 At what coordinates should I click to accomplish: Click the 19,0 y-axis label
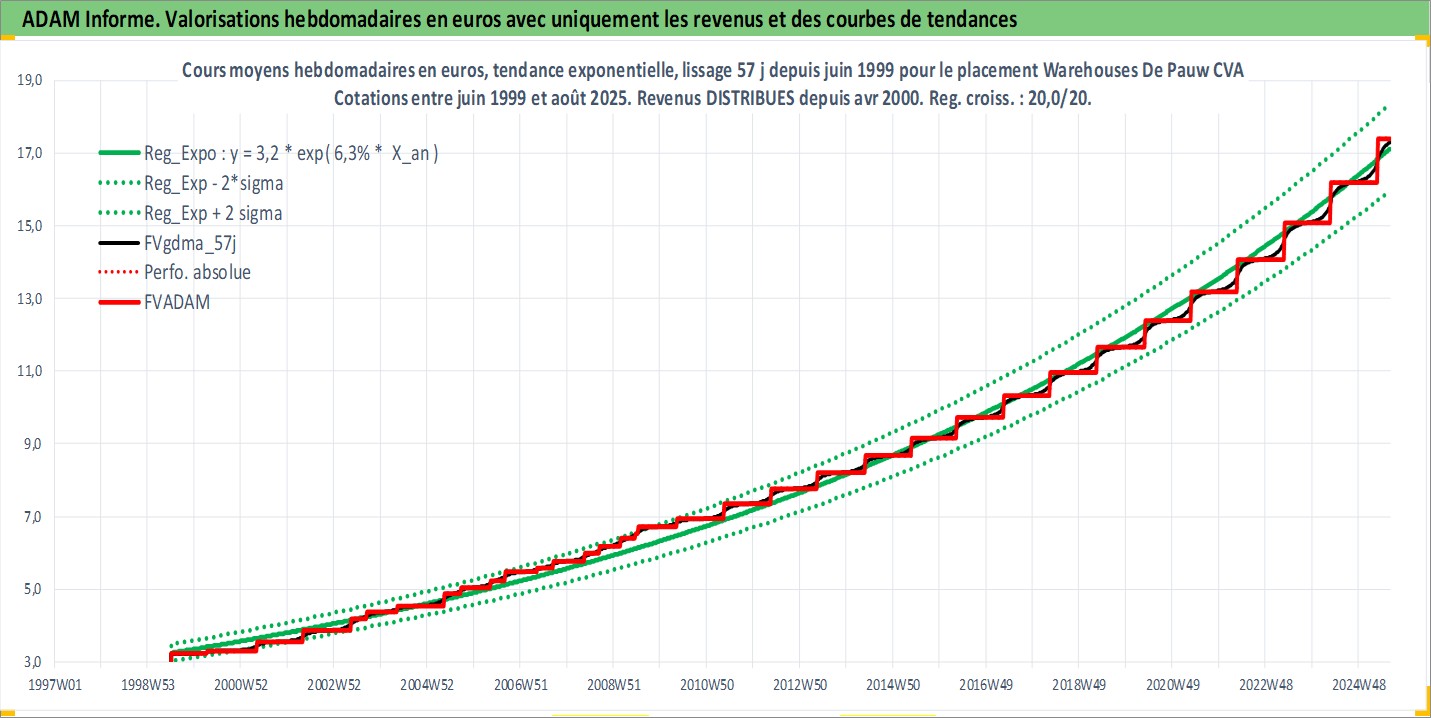(x=32, y=81)
